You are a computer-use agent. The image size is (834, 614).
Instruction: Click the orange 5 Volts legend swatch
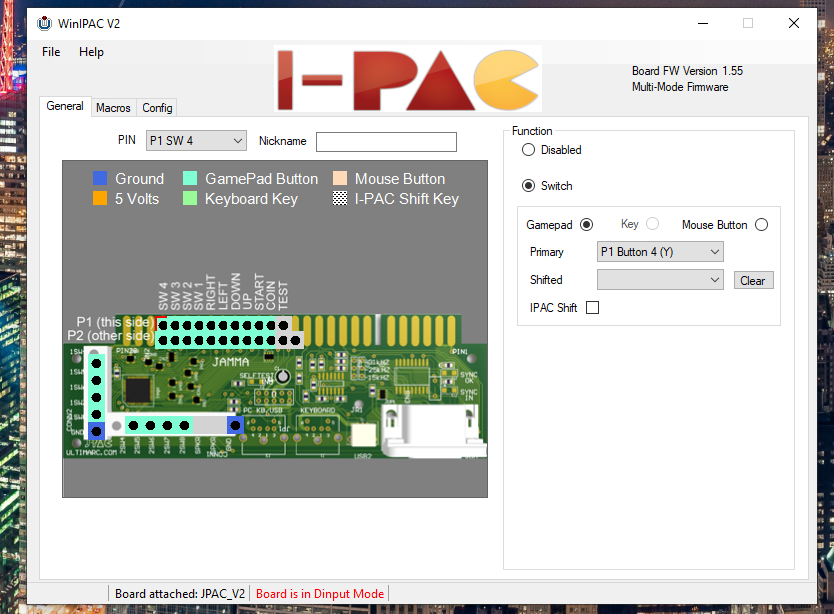click(x=100, y=198)
